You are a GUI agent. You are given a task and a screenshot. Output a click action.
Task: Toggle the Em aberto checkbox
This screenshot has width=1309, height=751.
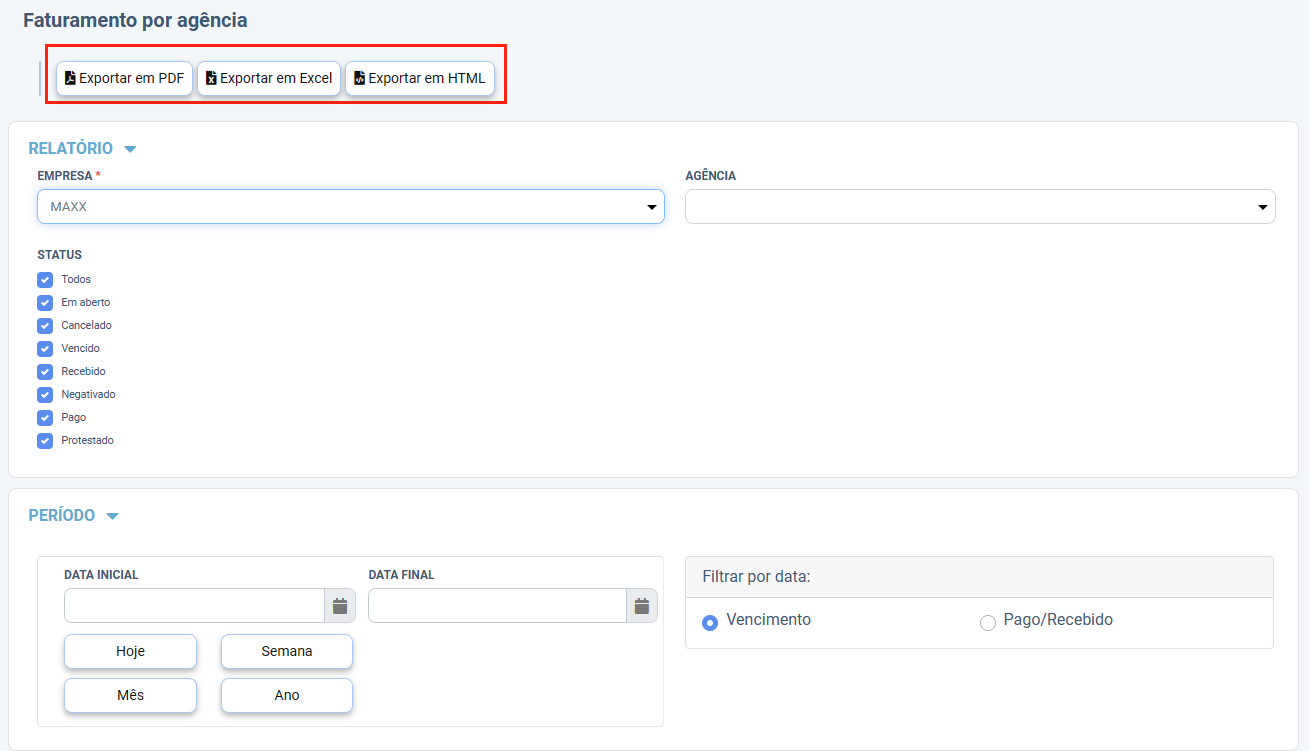[x=45, y=303]
